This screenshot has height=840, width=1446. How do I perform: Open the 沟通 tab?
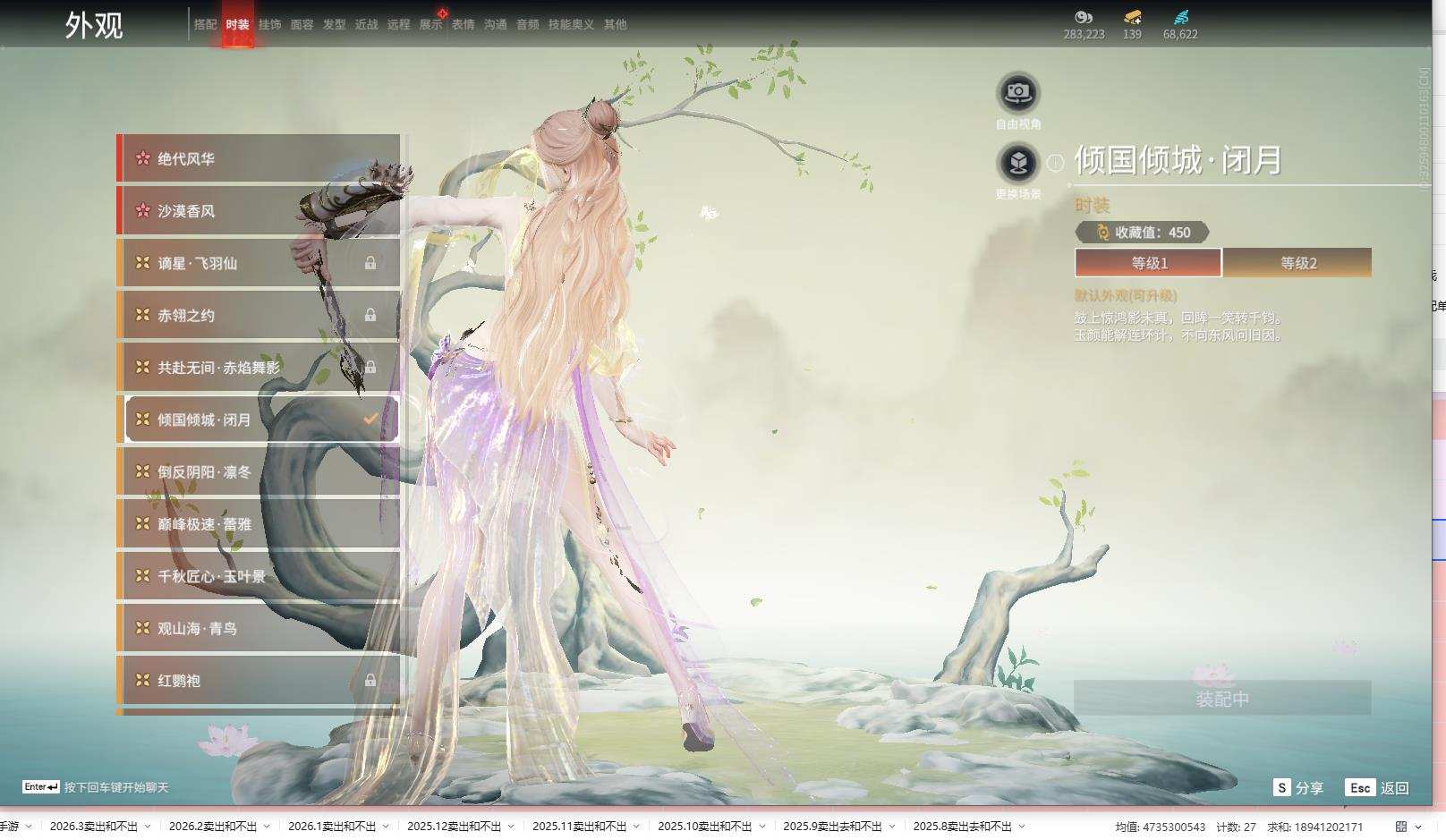(496, 24)
